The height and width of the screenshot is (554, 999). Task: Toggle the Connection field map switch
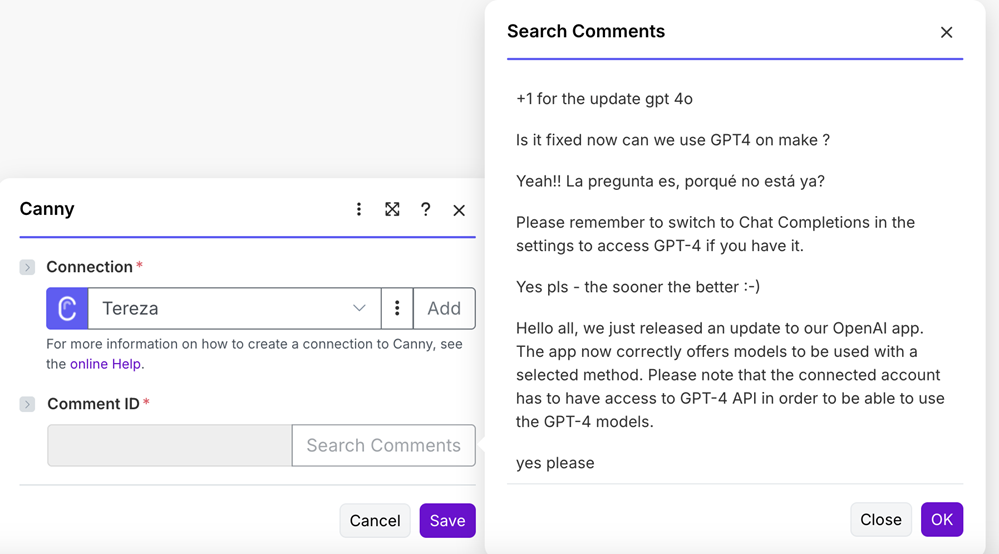pos(28,267)
